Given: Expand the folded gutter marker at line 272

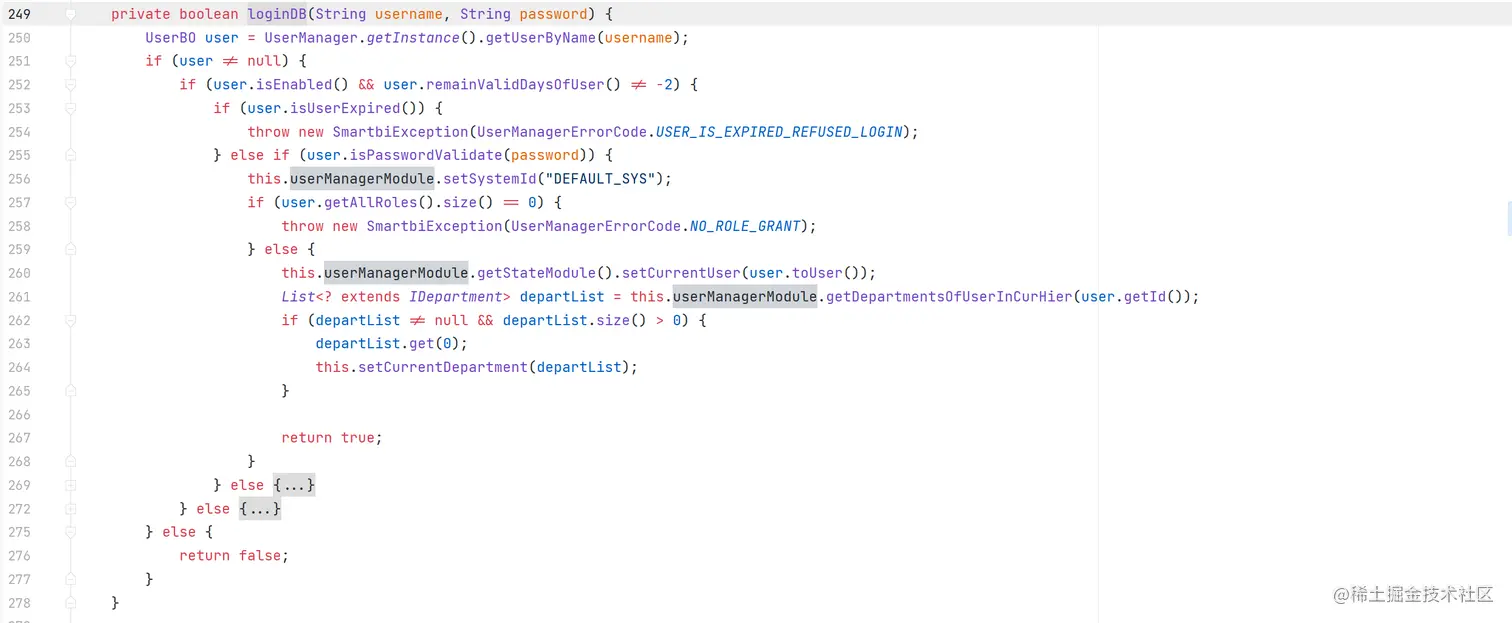Looking at the screenshot, I should point(70,509).
